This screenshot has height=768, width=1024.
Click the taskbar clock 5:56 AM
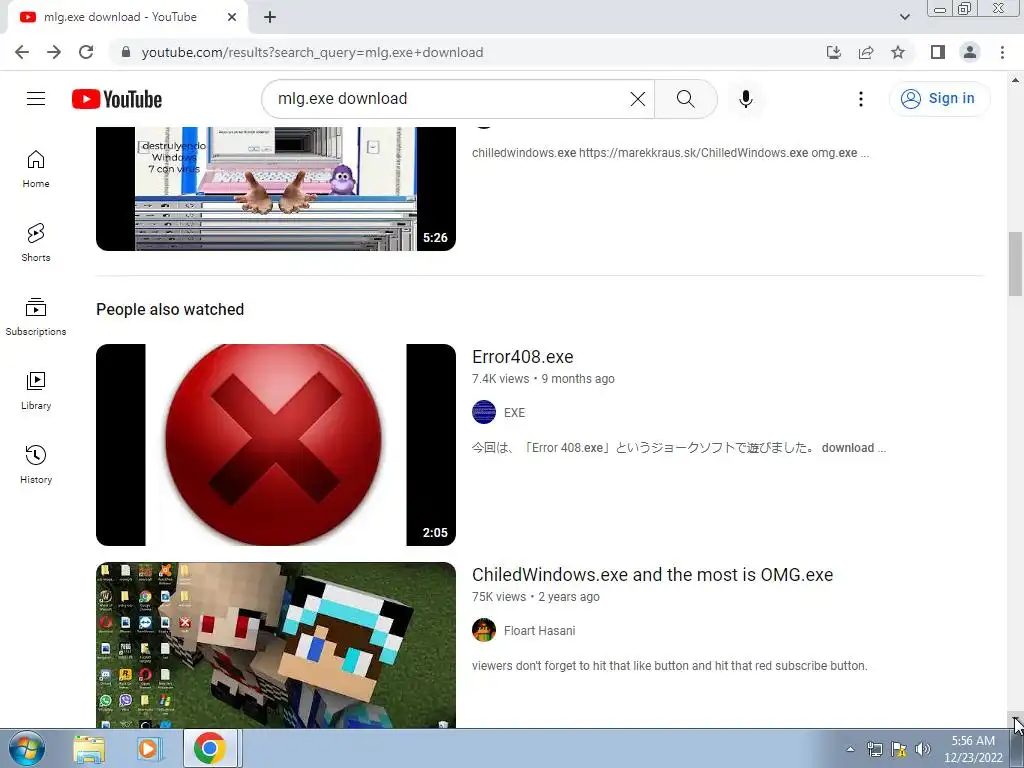[x=973, y=749]
